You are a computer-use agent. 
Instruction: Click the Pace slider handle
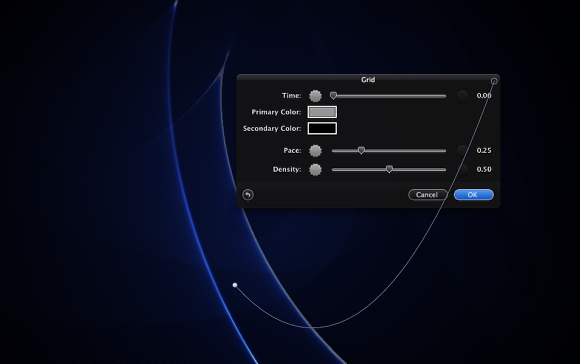click(x=361, y=150)
